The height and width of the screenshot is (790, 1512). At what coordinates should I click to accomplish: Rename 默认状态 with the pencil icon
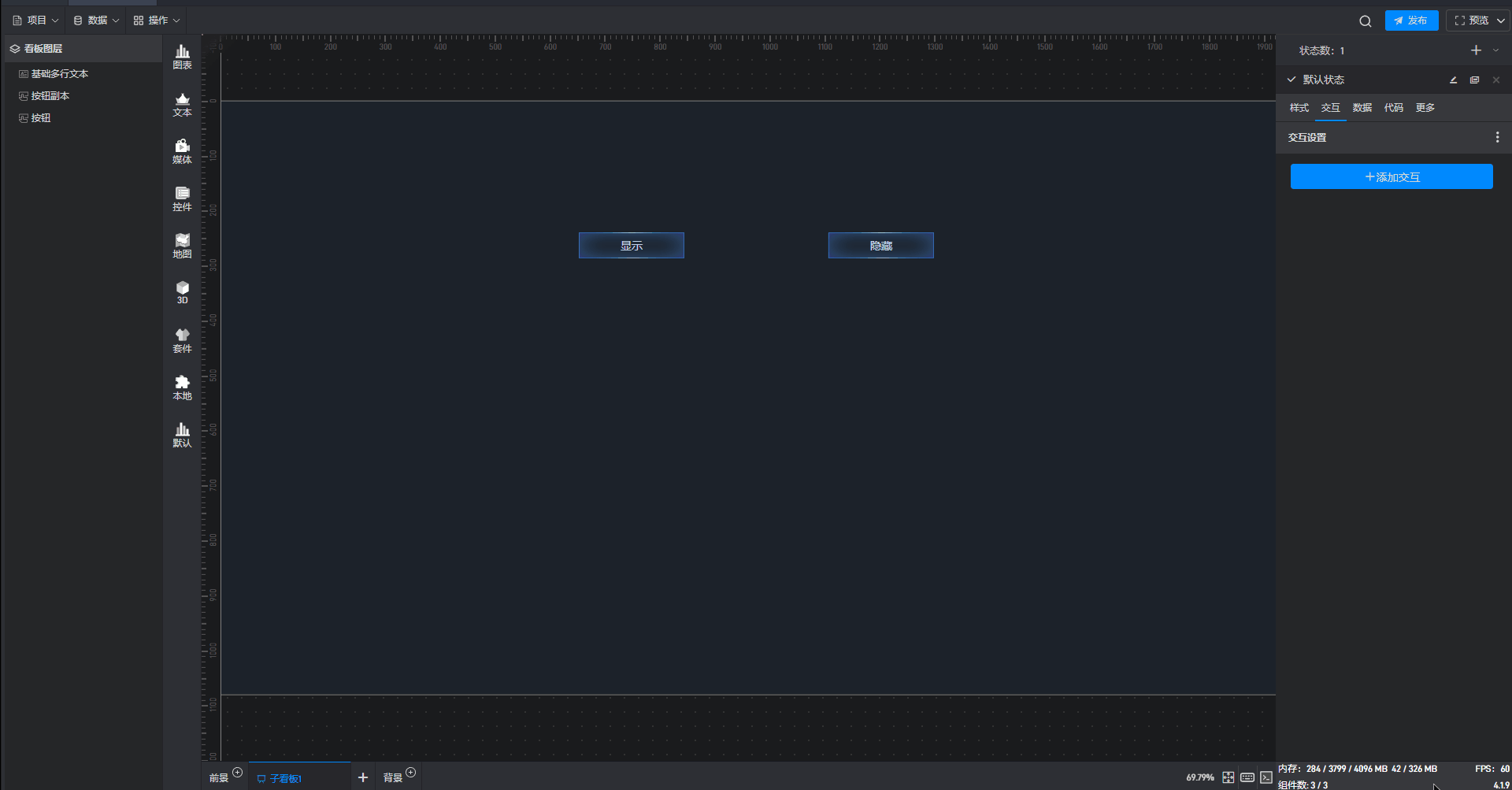(1454, 80)
